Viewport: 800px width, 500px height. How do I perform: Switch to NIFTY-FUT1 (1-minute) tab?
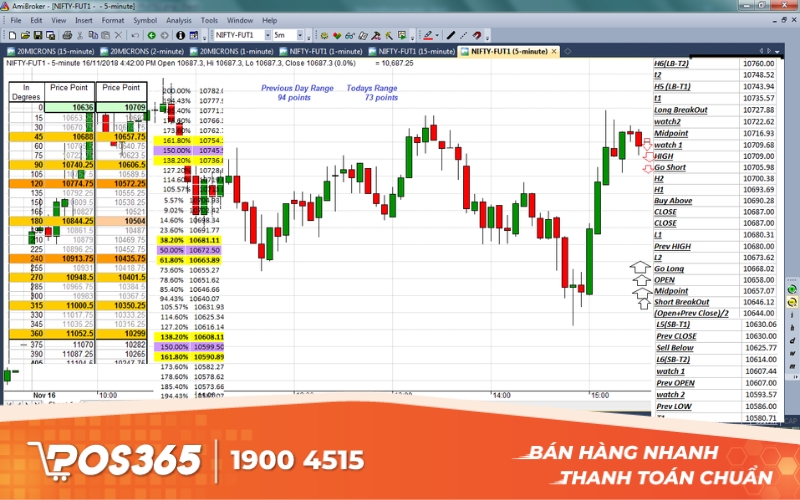pyautogui.click(x=321, y=51)
